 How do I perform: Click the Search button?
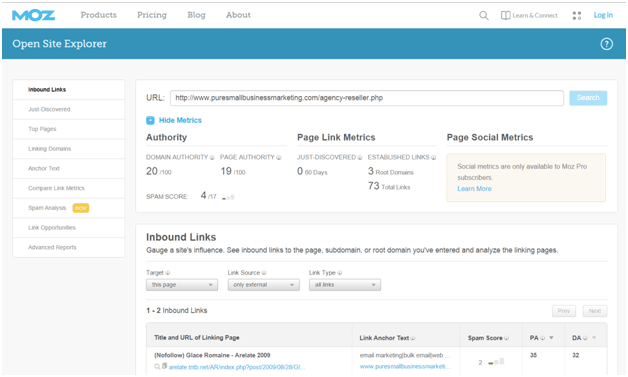click(588, 98)
